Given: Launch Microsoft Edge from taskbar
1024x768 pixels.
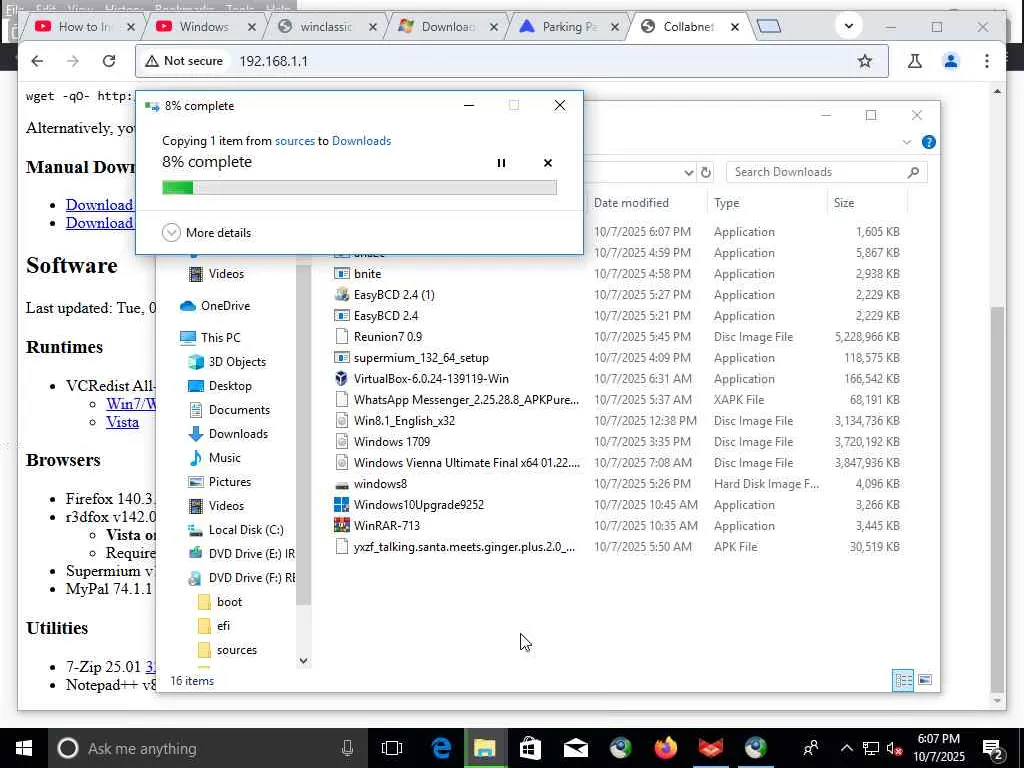Looking at the screenshot, I should pos(441,748).
